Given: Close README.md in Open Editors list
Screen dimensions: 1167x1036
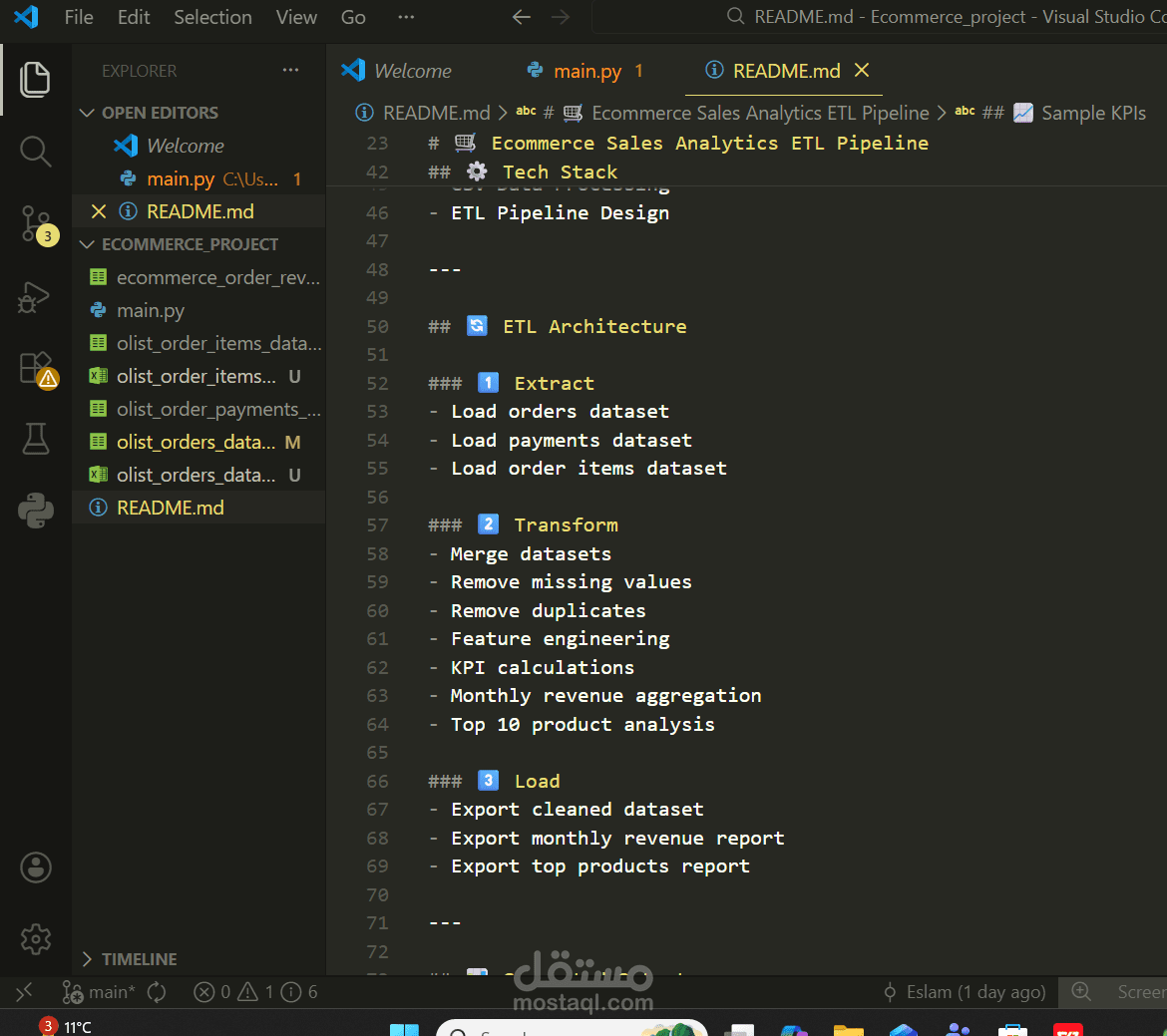Looking at the screenshot, I should tap(98, 211).
